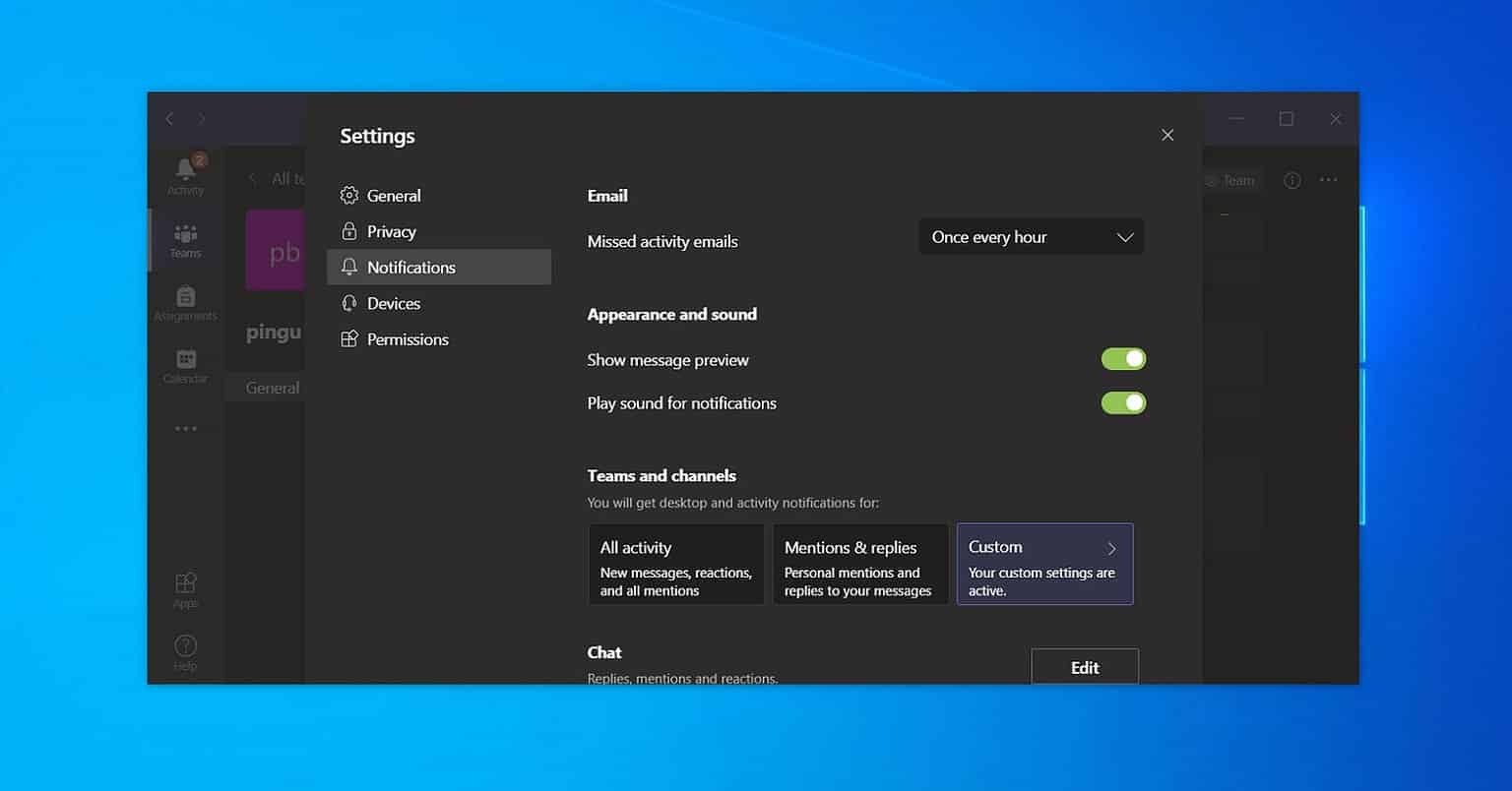Click the Apps icon in the sidebar

click(185, 588)
